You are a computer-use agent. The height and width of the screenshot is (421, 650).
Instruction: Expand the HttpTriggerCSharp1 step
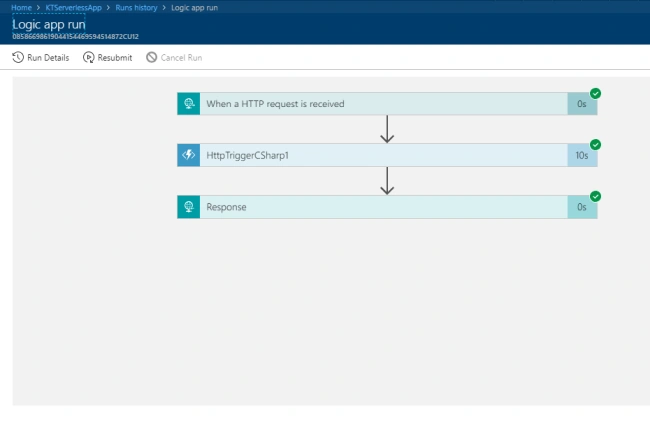(x=387, y=155)
